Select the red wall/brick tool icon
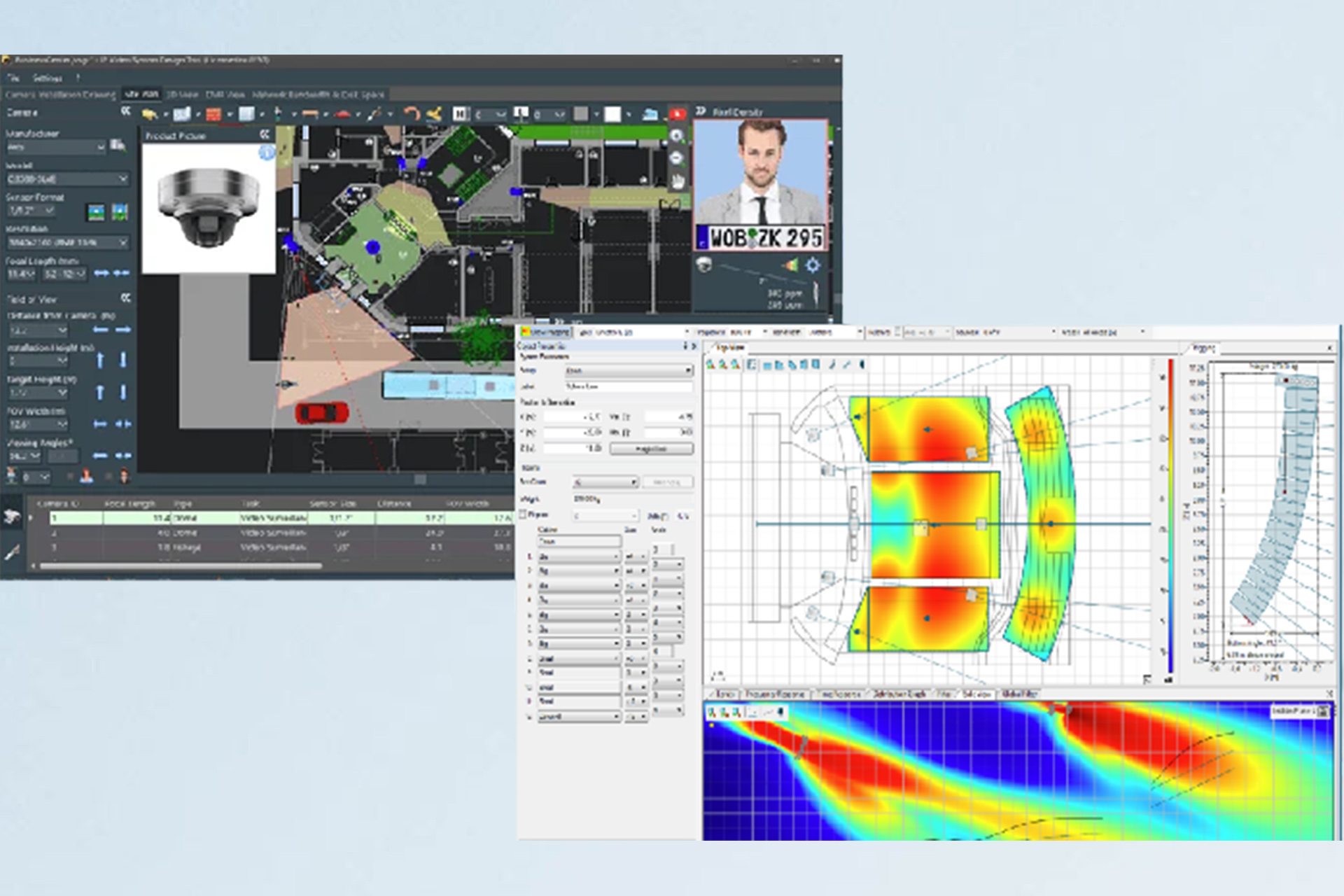1344x896 pixels. click(x=213, y=114)
